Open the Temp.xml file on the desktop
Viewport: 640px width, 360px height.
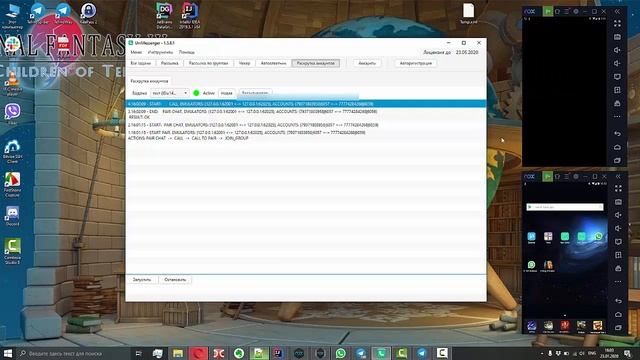tap(468, 13)
